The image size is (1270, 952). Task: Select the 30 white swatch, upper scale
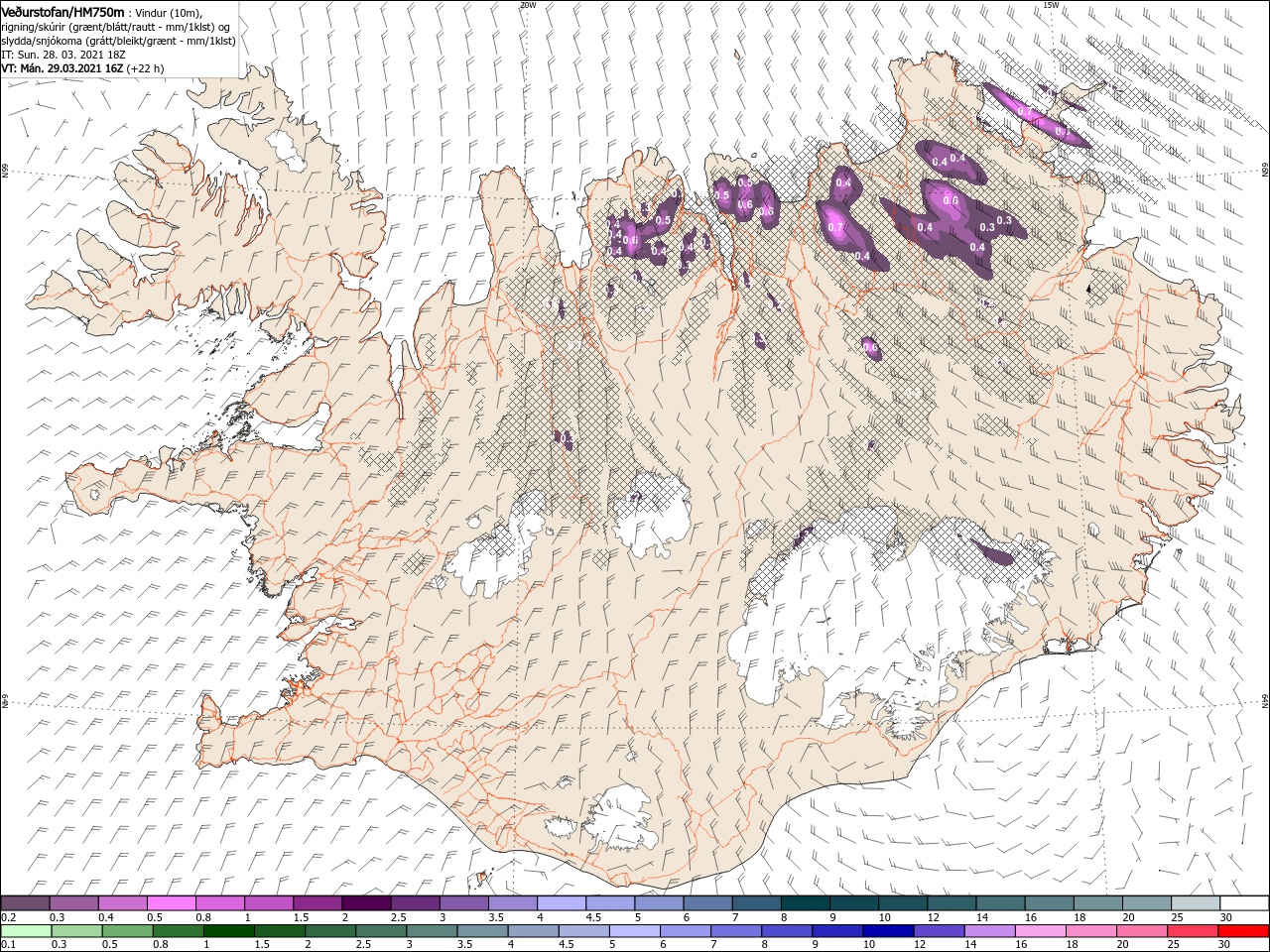(1244, 903)
